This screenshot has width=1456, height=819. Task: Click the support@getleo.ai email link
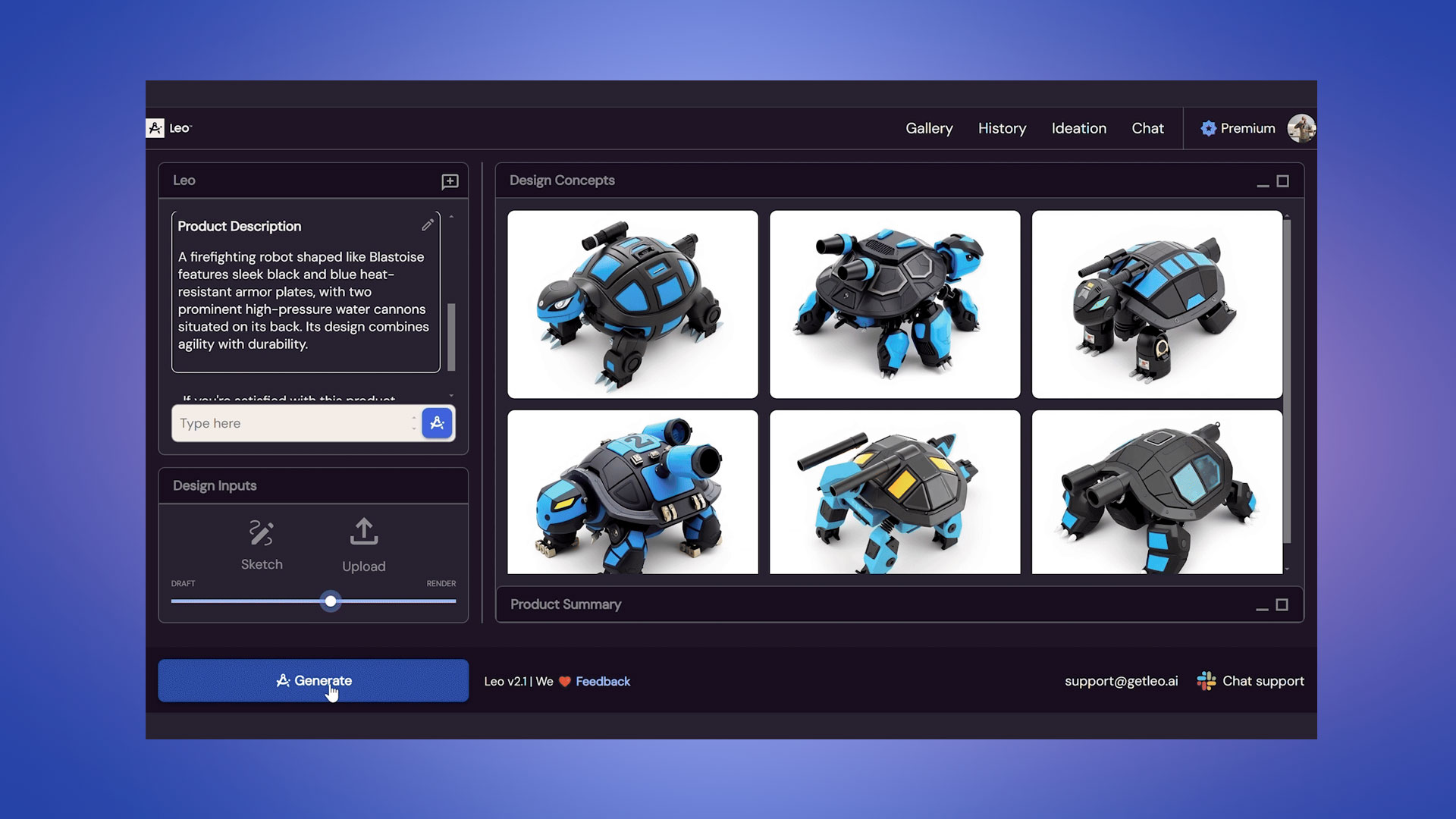[1121, 681]
